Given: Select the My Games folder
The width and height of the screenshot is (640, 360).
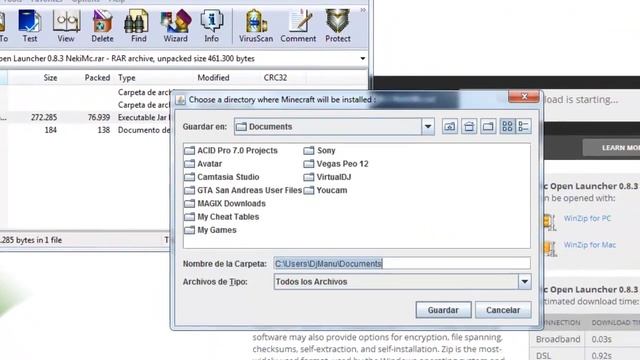Looking at the screenshot, I should (x=211, y=230).
